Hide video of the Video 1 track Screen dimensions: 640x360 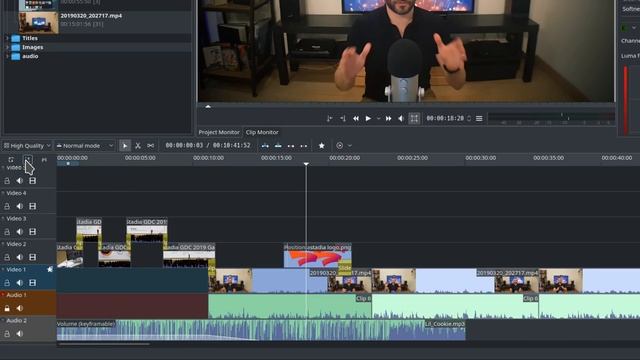click(x=33, y=282)
